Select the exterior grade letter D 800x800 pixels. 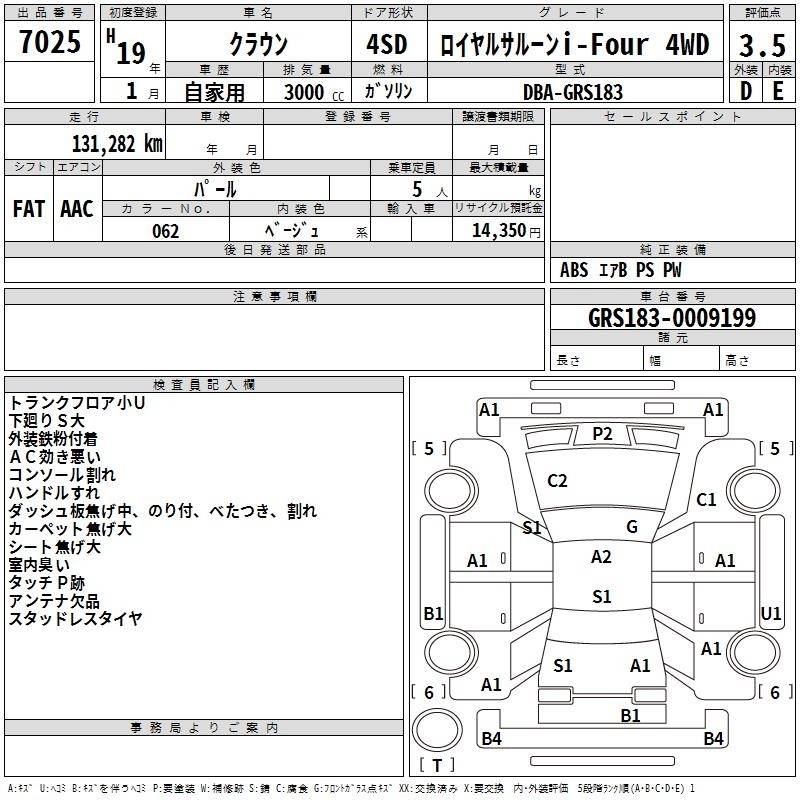[x=745, y=90]
